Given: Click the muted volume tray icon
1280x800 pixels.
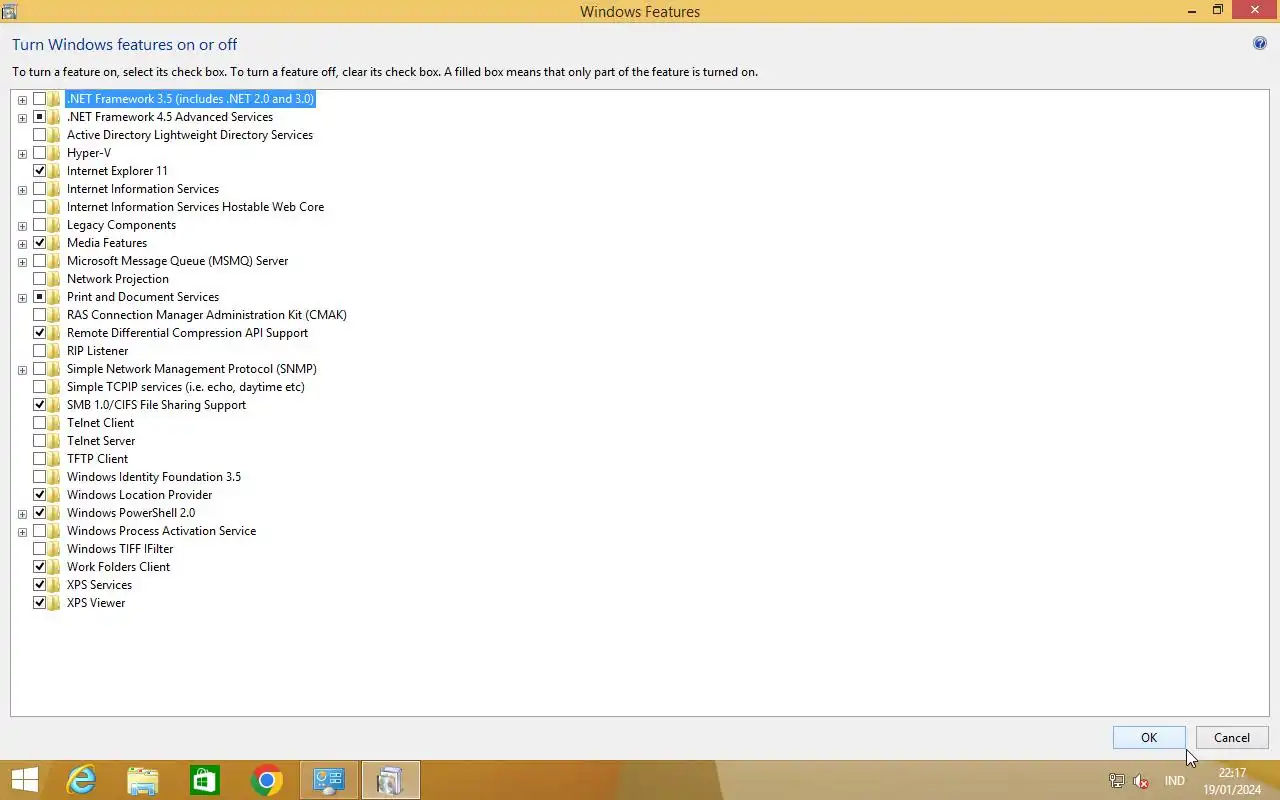Looking at the screenshot, I should [1141, 781].
